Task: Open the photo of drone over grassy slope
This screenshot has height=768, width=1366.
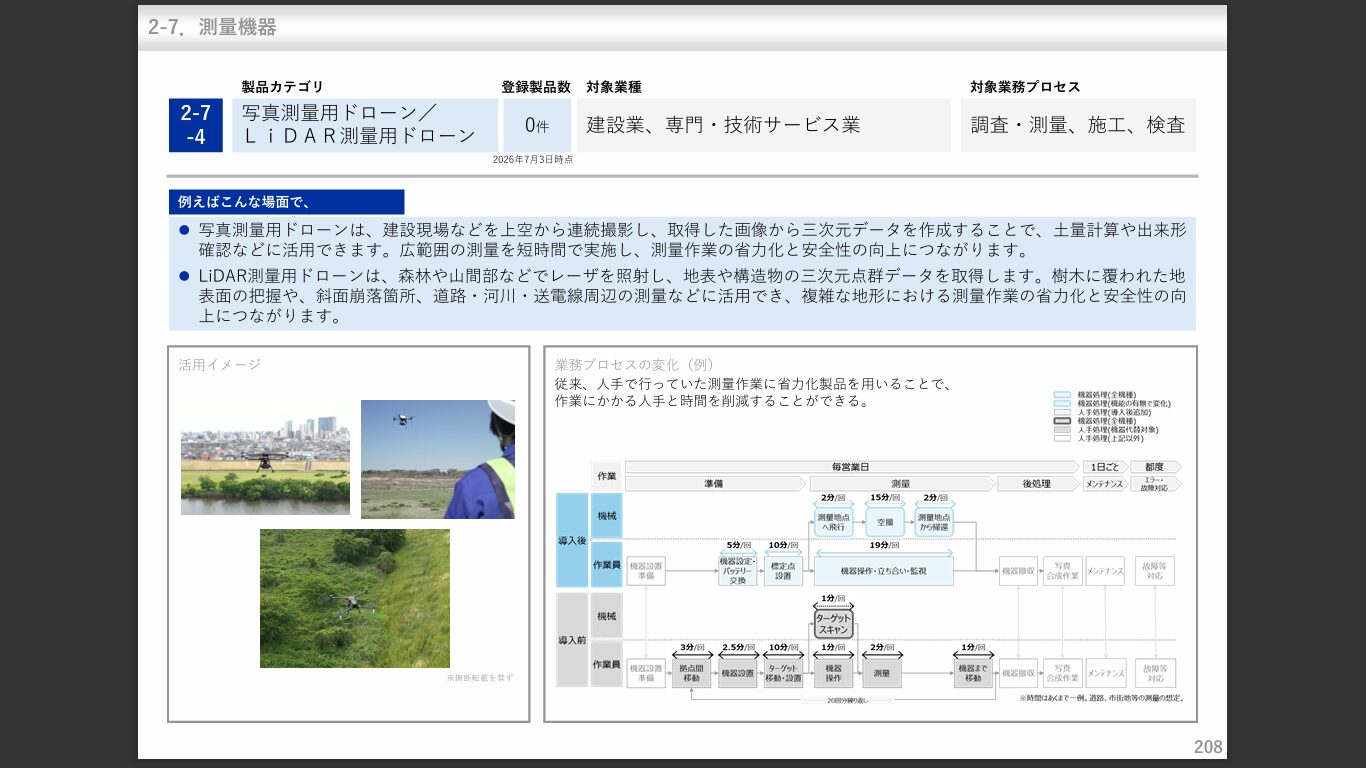Action: (x=355, y=598)
